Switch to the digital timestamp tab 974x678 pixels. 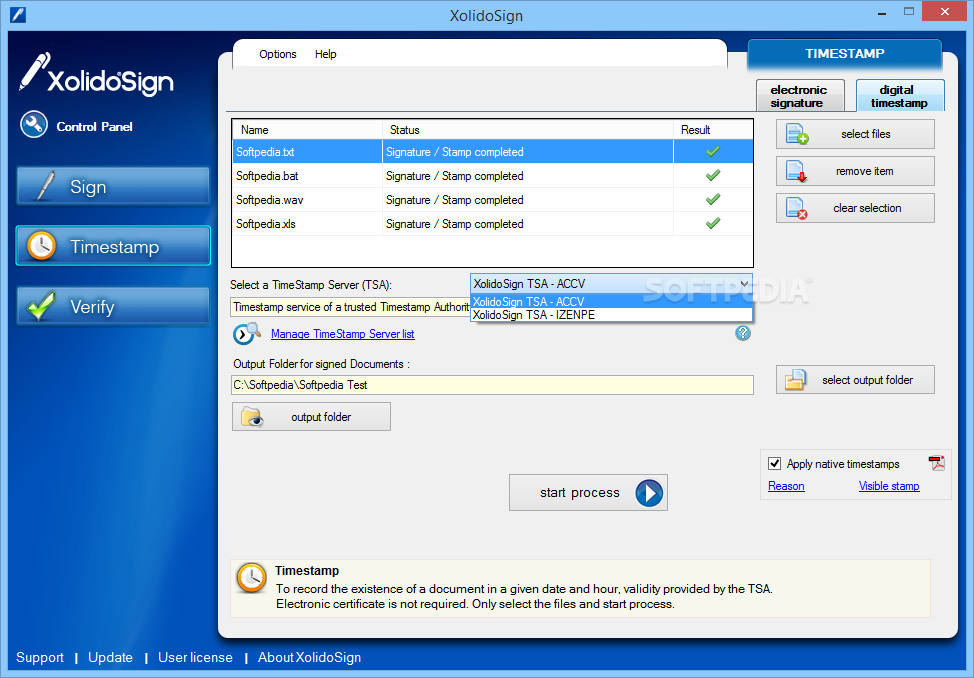899,96
